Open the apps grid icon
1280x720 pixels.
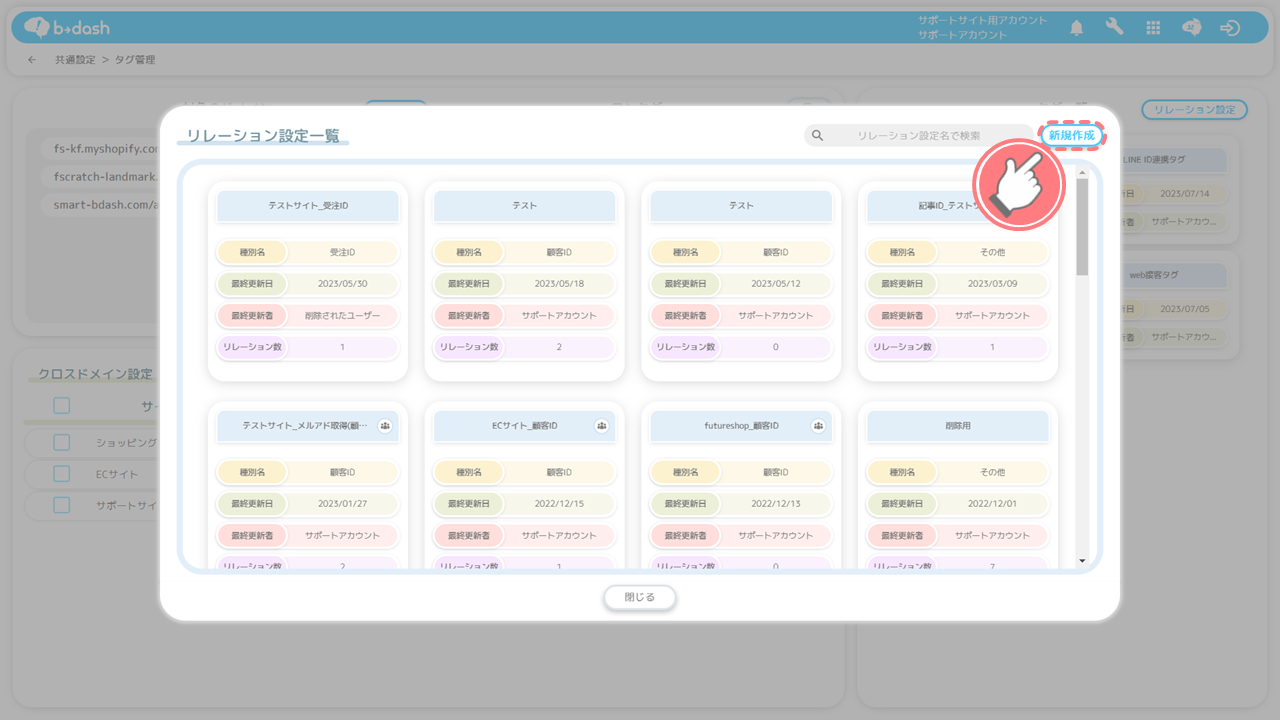[x=1153, y=28]
